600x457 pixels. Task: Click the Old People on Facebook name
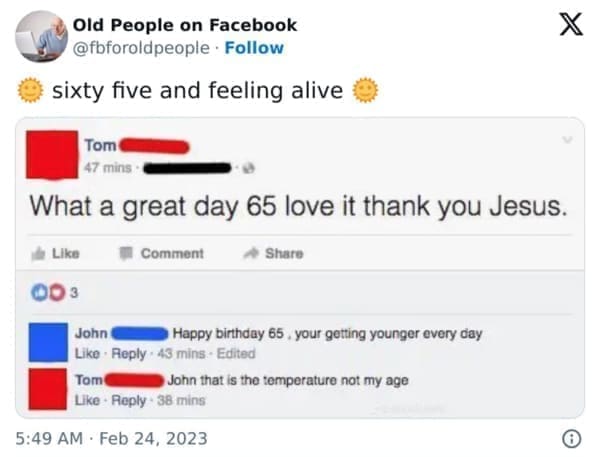[185, 25]
